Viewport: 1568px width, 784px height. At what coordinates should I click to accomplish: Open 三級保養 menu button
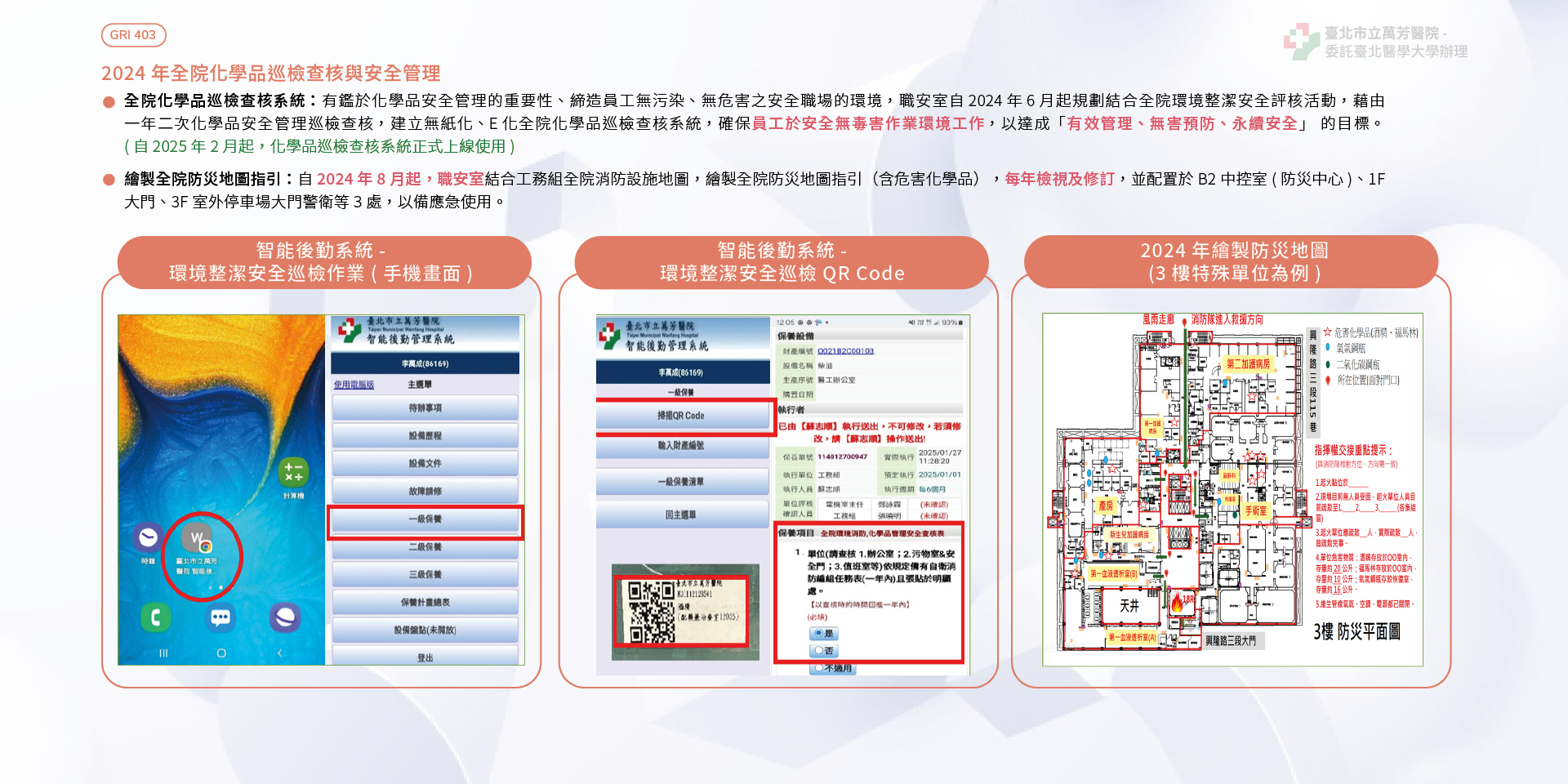coord(425,575)
